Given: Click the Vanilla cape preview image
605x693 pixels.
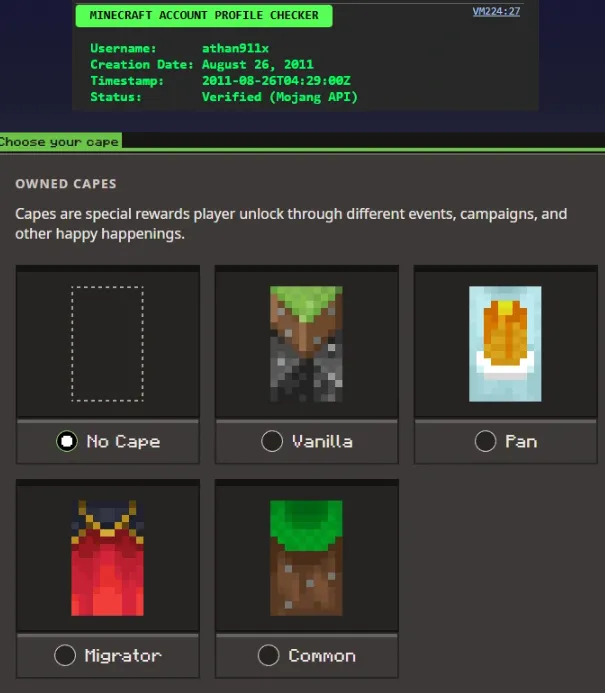Looking at the screenshot, I should point(306,344).
